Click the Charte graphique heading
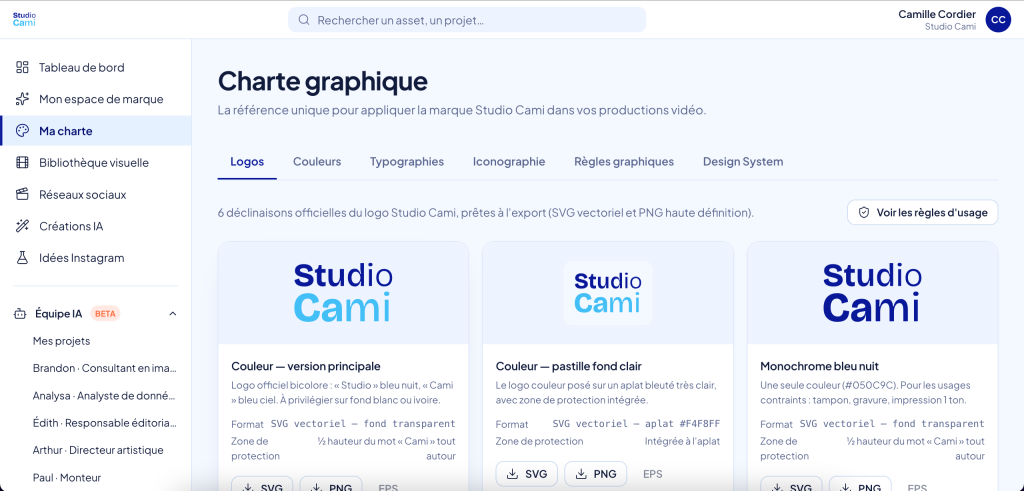This screenshot has width=1024, height=491. [323, 82]
